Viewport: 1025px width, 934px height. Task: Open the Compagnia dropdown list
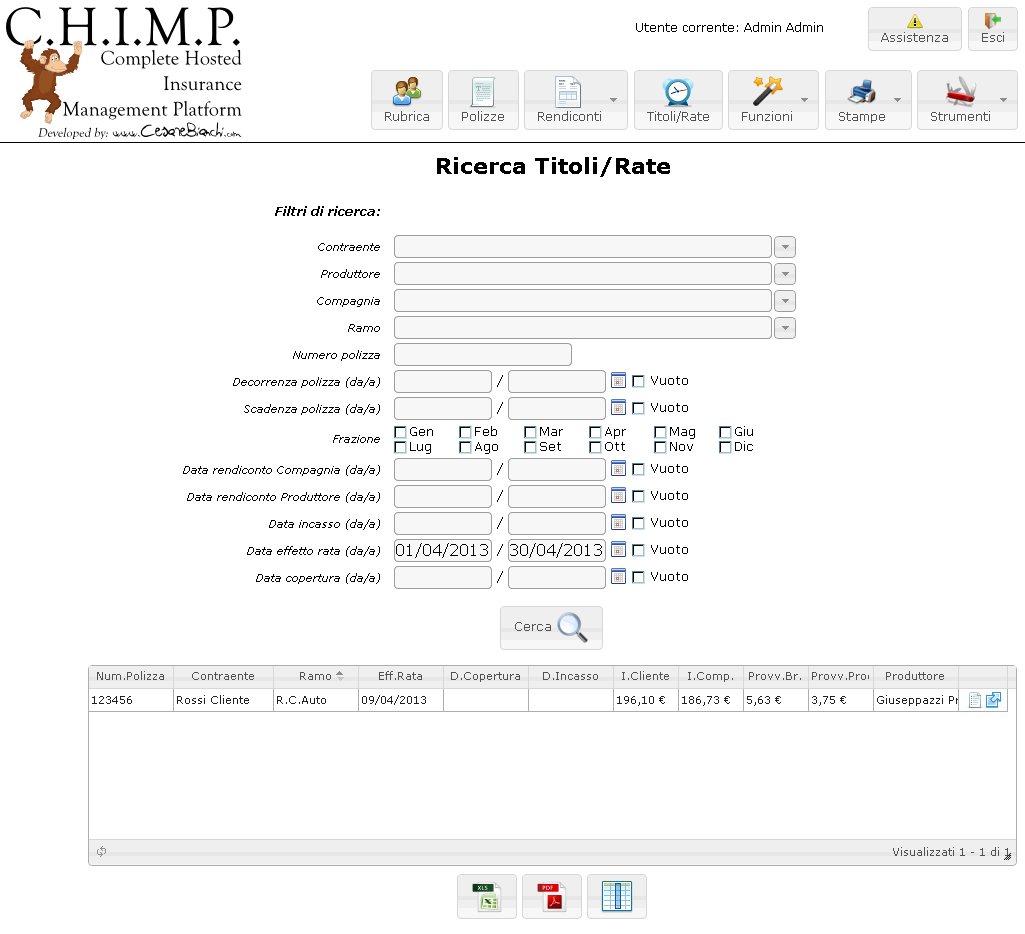point(784,301)
